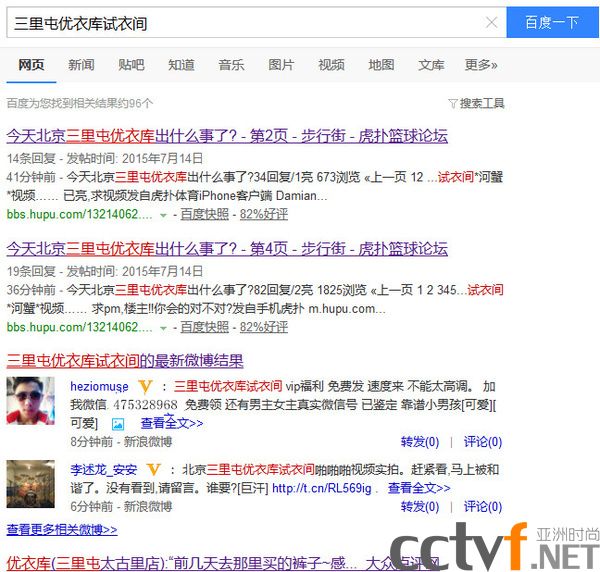Open 百度快照 for the first result

pos(205,214)
